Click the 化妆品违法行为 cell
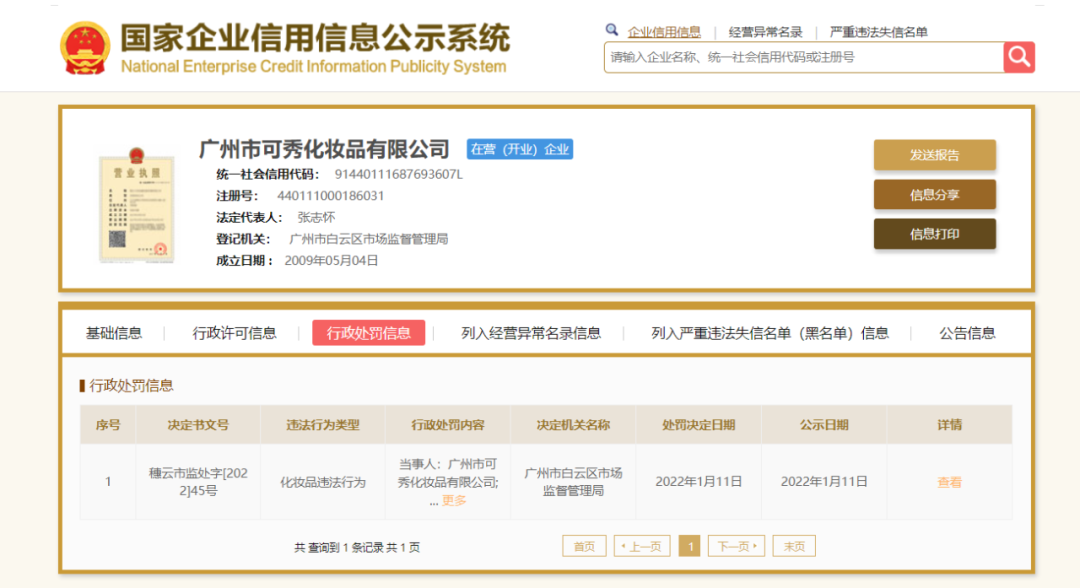This screenshot has width=1080, height=588. pos(323,482)
